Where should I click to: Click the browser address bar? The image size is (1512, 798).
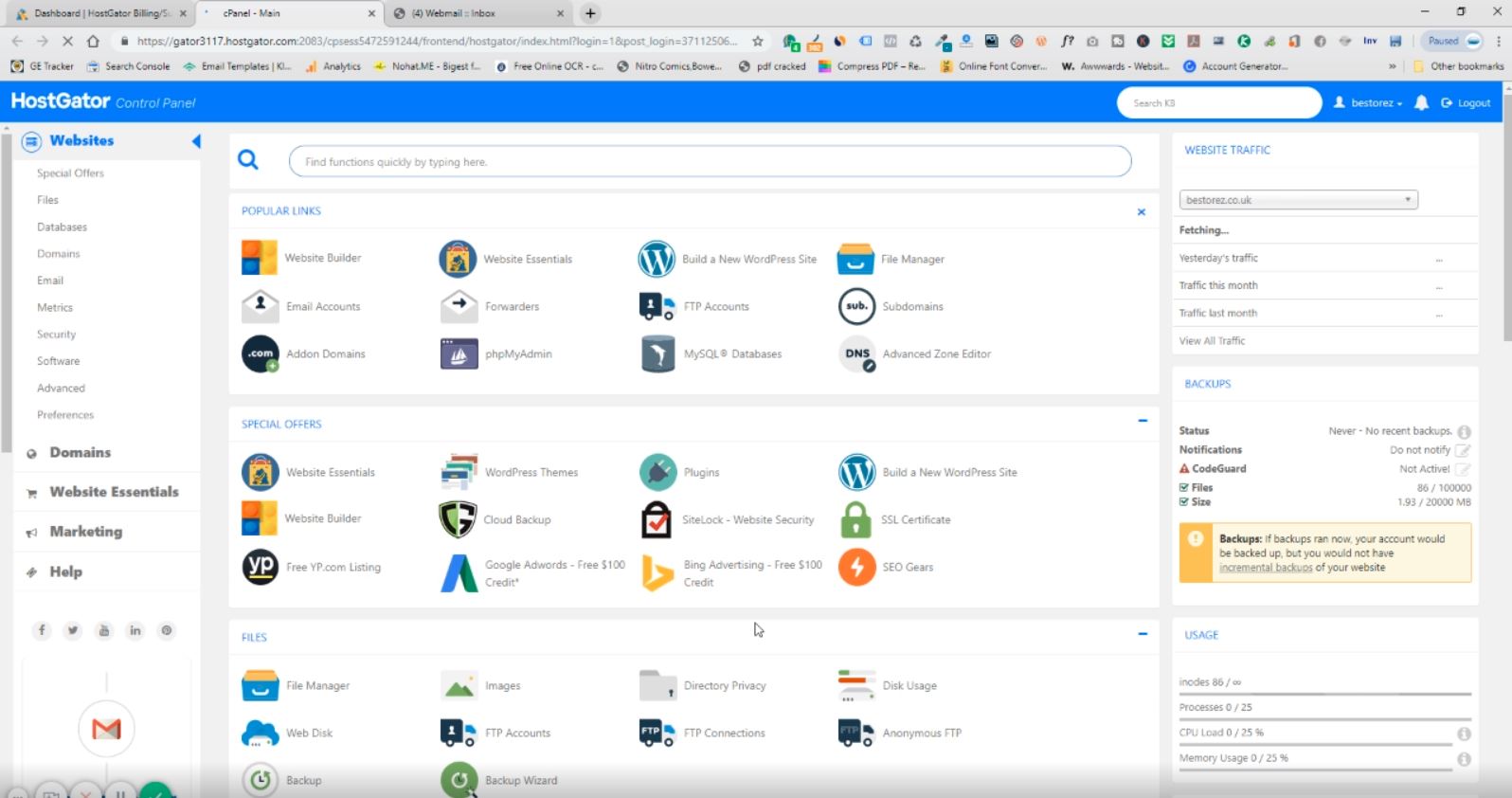438,41
